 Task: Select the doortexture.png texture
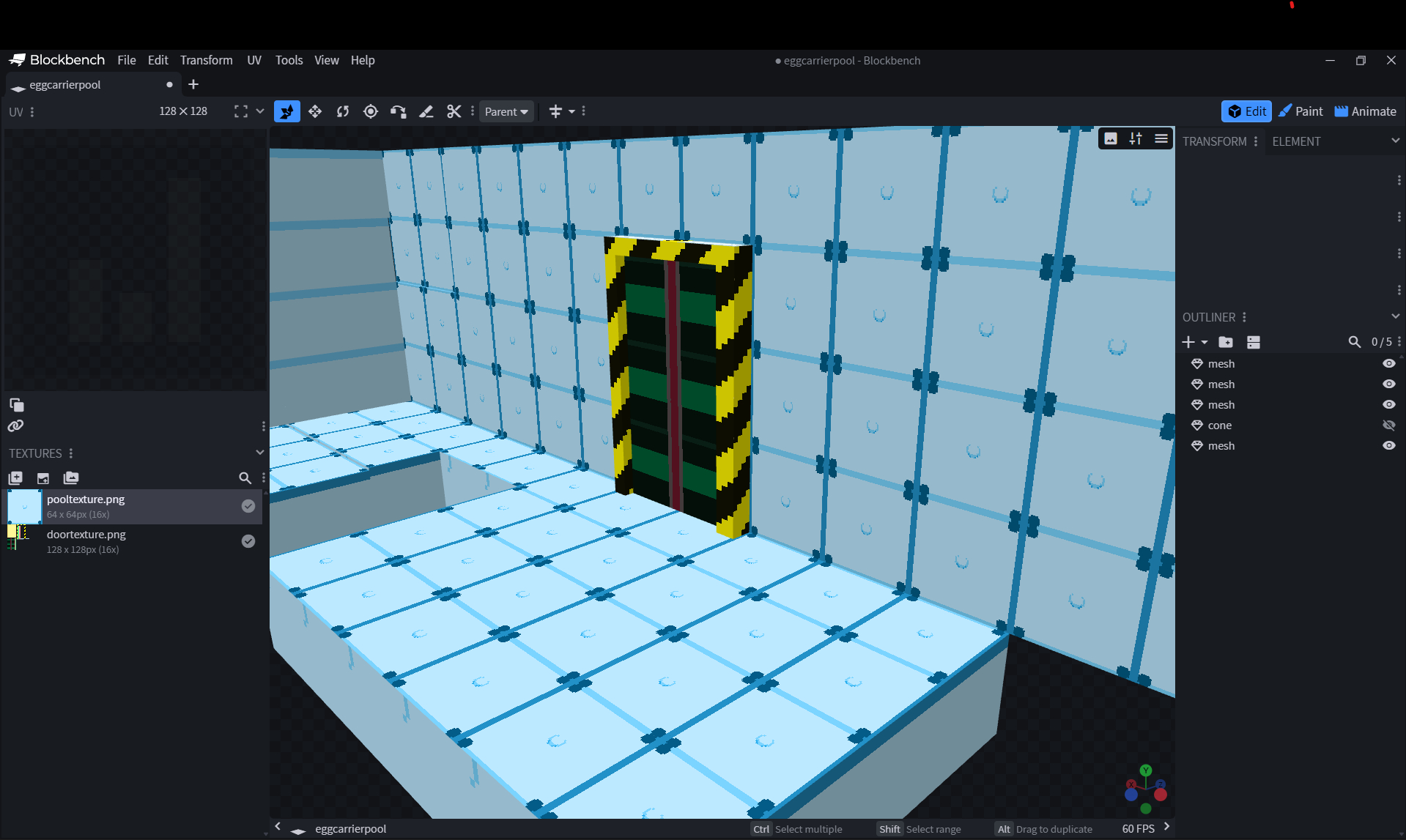tap(86, 541)
